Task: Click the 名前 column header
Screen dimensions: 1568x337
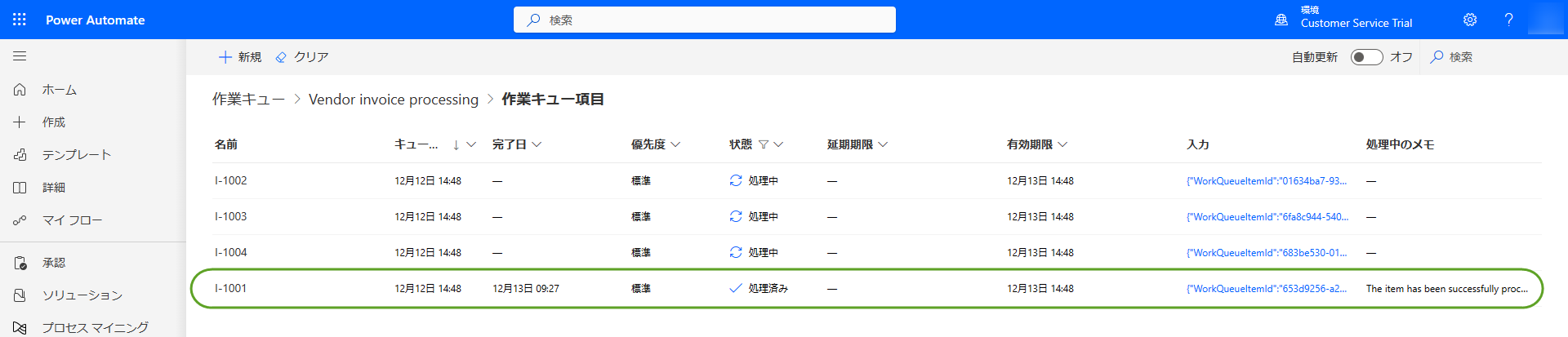Action: (226, 144)
